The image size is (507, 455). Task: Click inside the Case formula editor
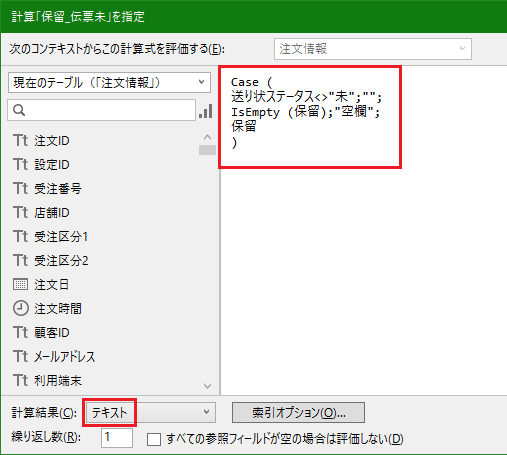coord(364,230)
